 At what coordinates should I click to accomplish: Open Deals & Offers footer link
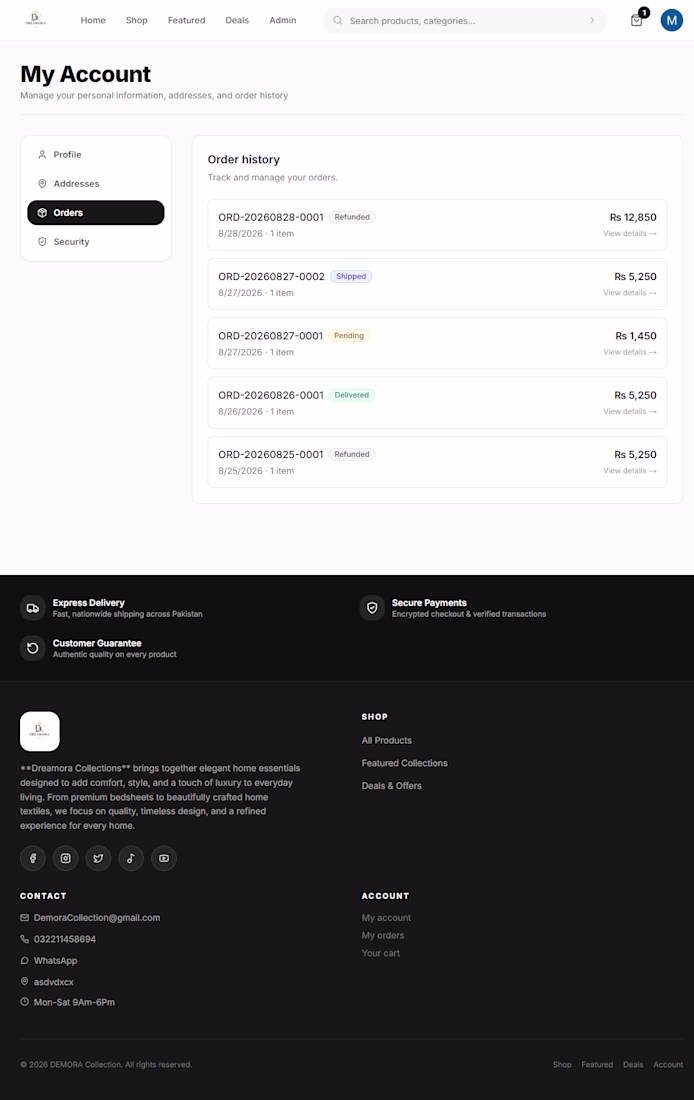392,786
